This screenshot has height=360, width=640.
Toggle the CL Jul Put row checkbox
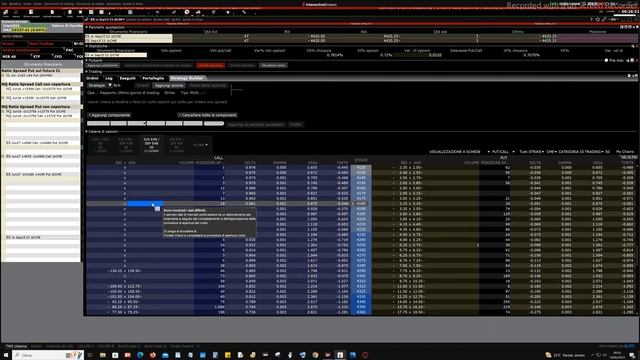point(3,76)
